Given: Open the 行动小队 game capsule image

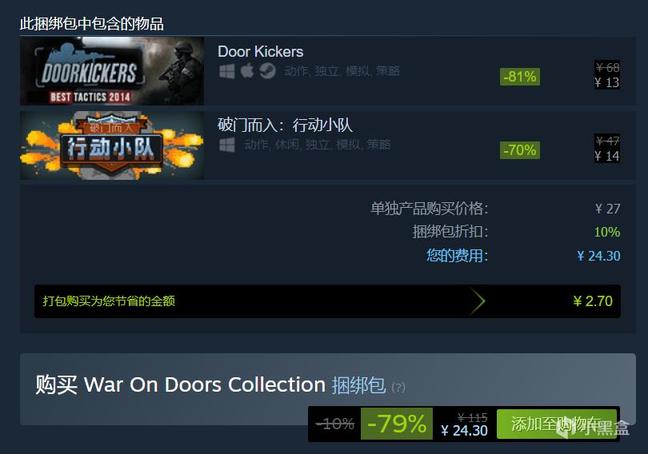Looking at the screenshot, I should coord(112,145).
